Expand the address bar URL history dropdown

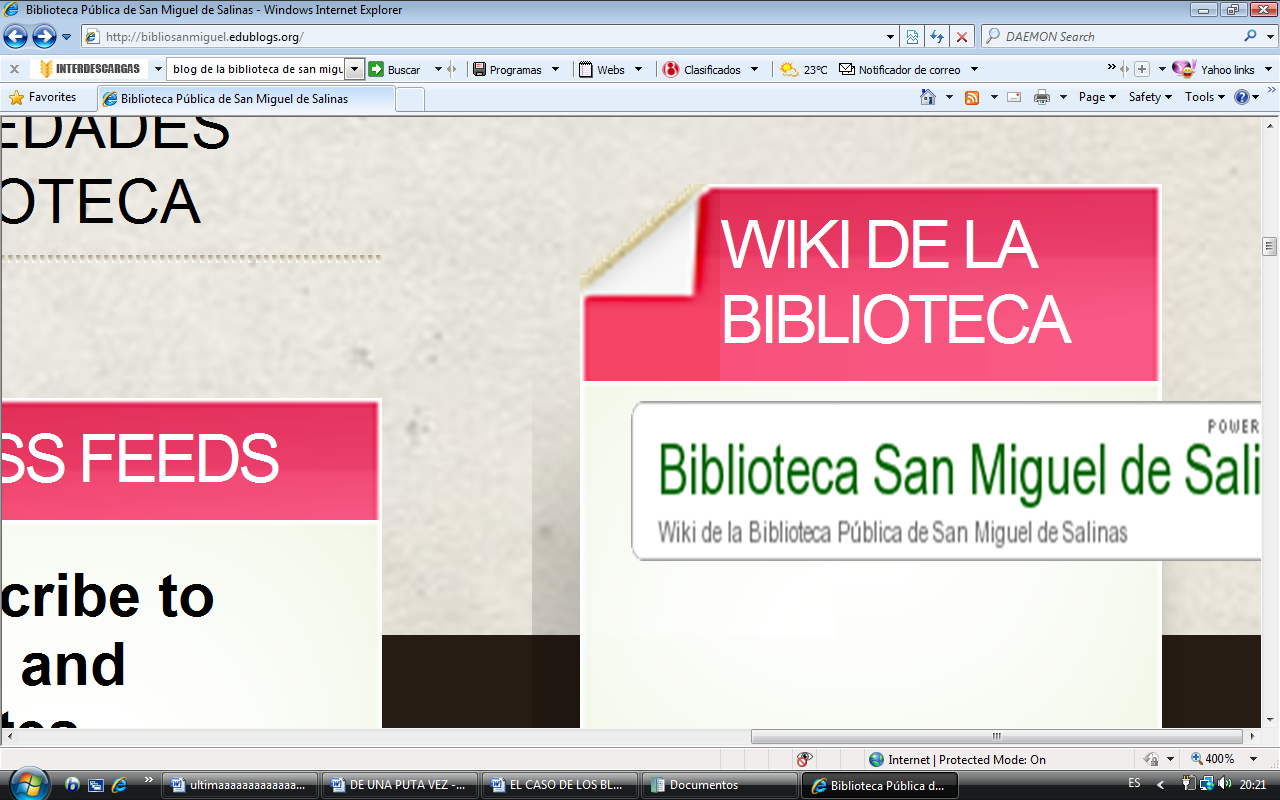pos(891,37)
